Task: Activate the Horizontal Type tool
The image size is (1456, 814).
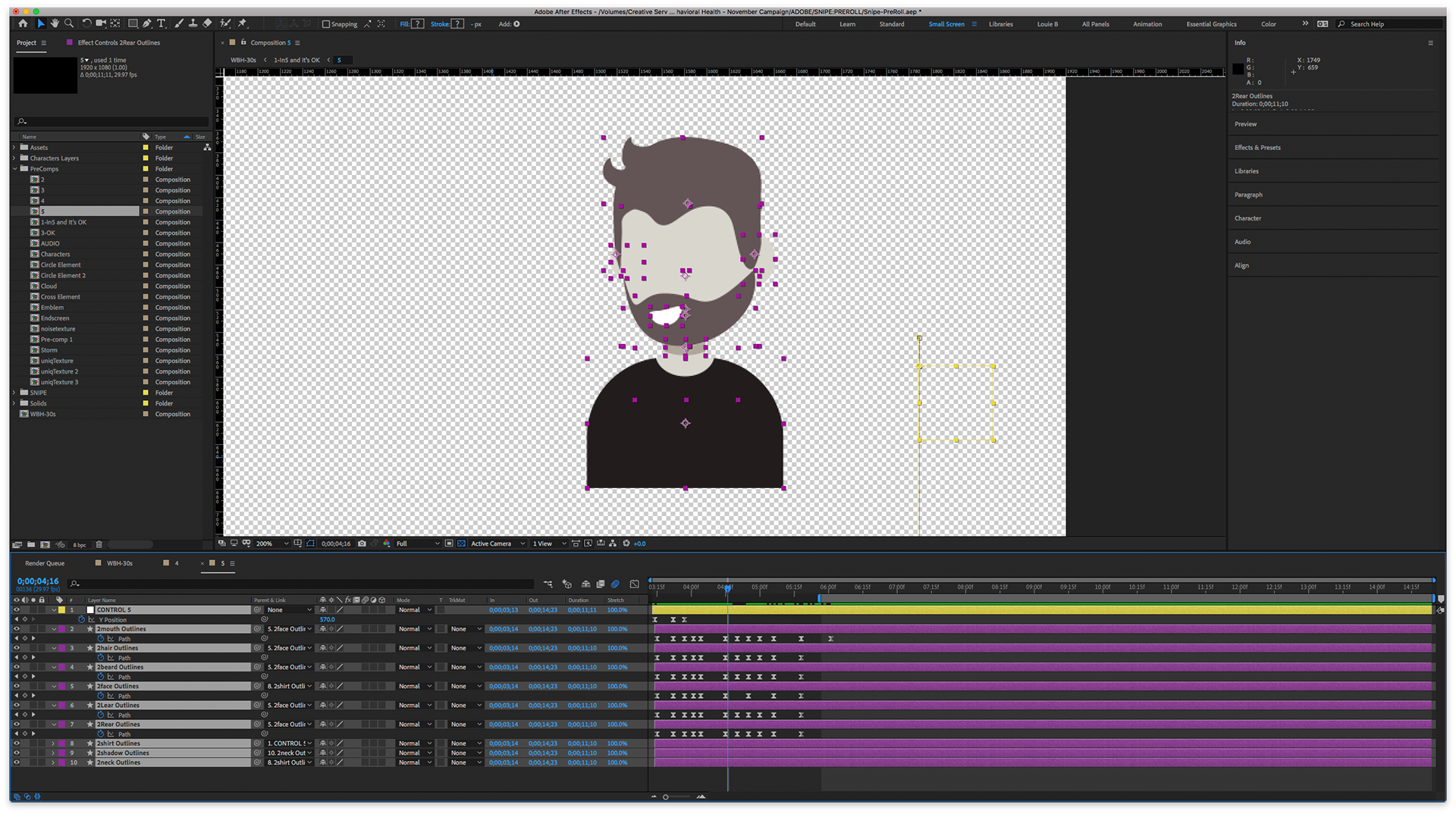Action: (162, 23)
